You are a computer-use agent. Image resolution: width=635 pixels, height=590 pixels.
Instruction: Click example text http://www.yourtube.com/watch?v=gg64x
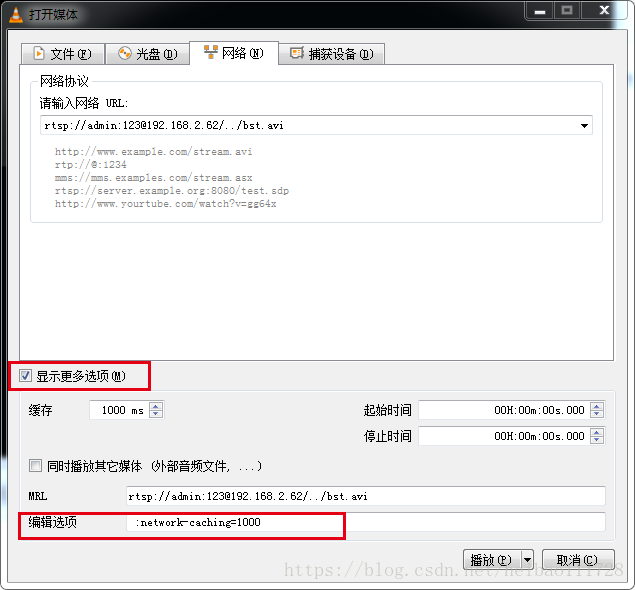click(166, 204)
